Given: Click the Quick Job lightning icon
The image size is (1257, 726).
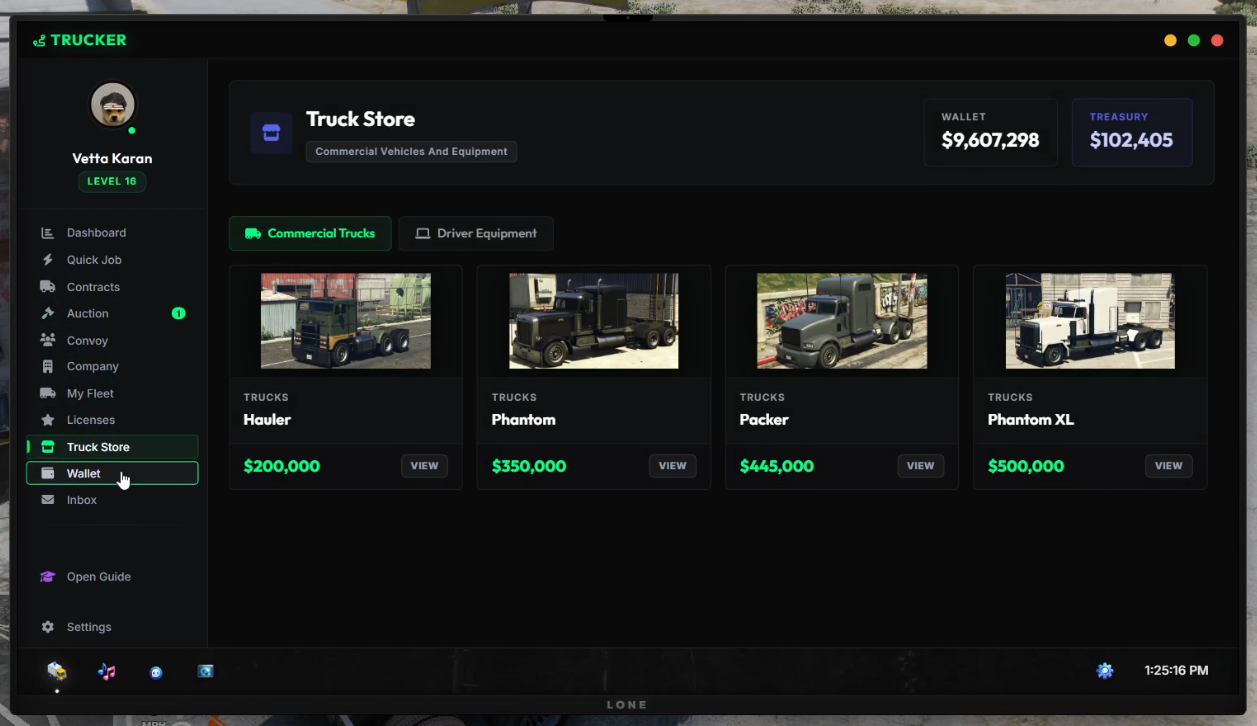Looking at the screenshot, I should 47,260.
